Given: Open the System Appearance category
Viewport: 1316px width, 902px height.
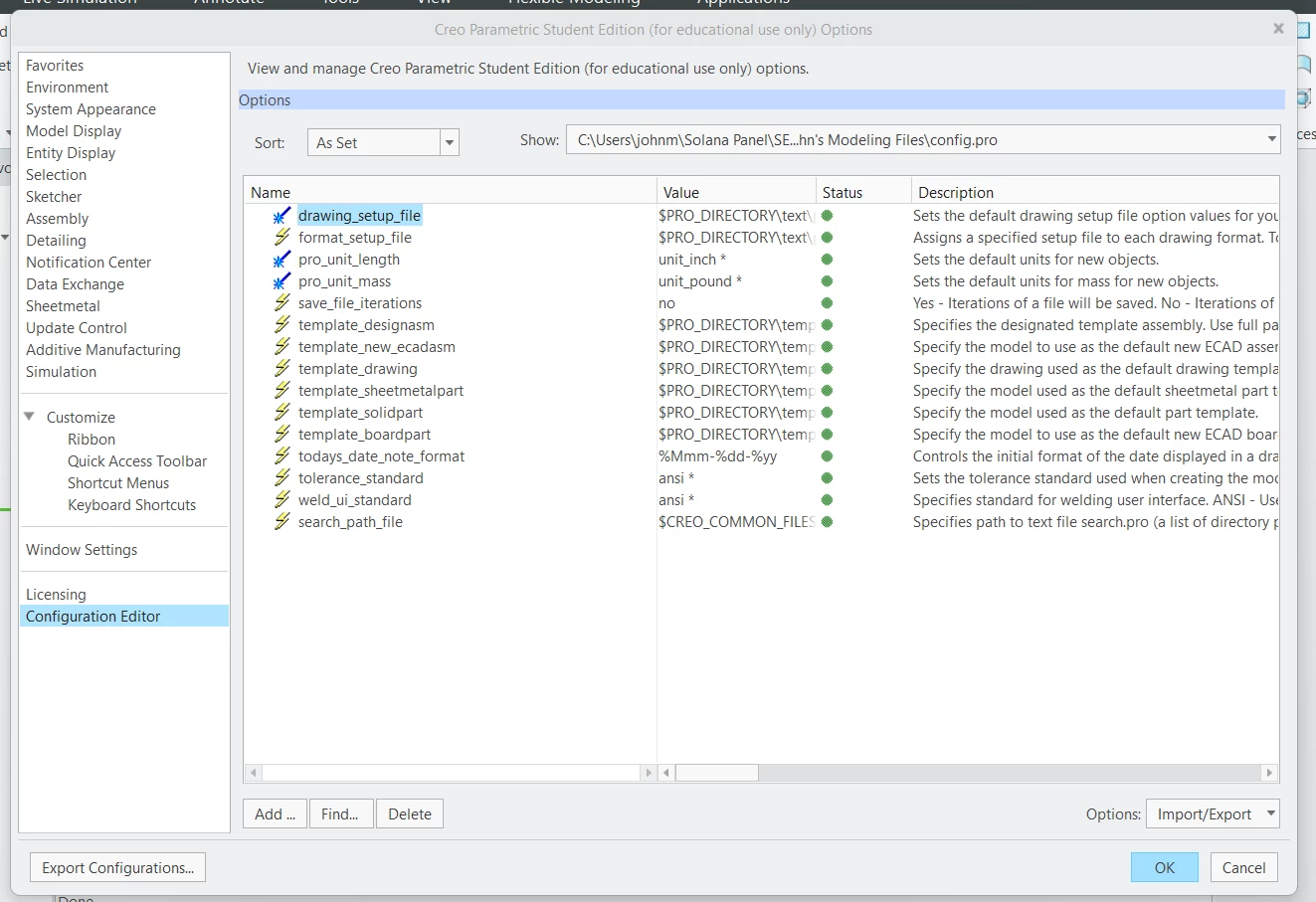Looking at the screenshot, I should [91, 109].
